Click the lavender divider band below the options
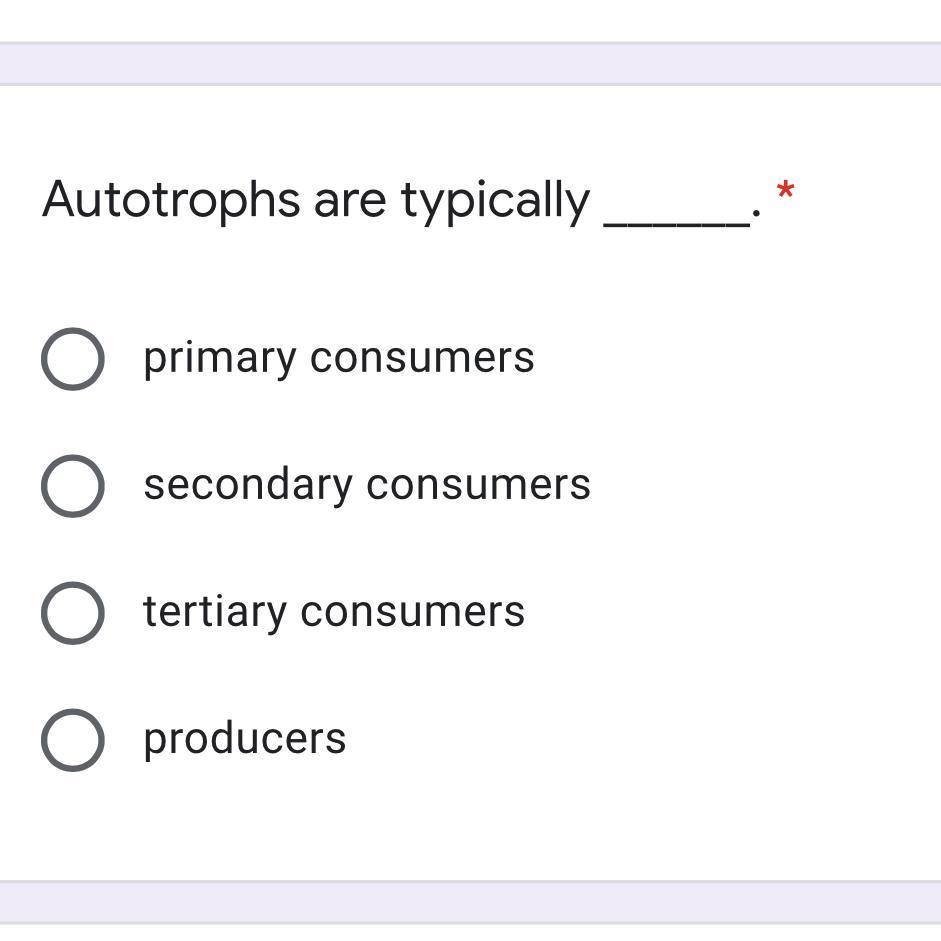Screen dimensions: 941x941 (x=470, y=902)
